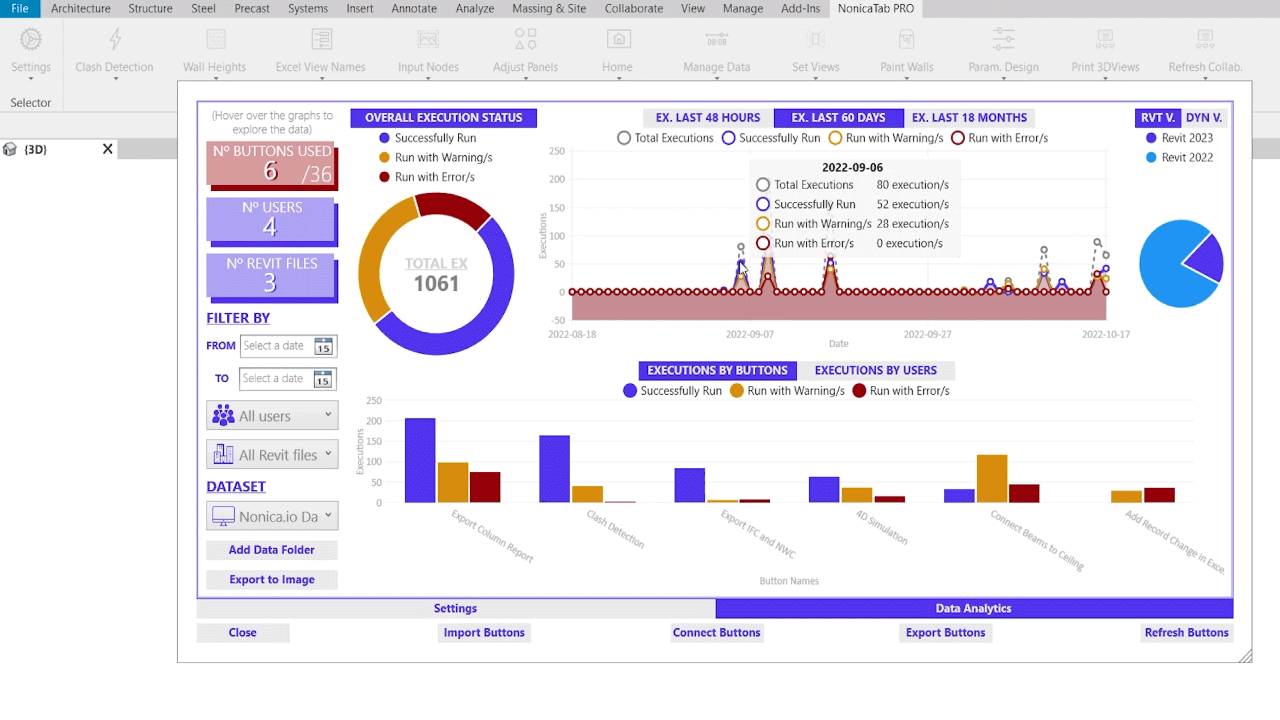
Task: Expand the All users dropdown
Action: point(328,414)
